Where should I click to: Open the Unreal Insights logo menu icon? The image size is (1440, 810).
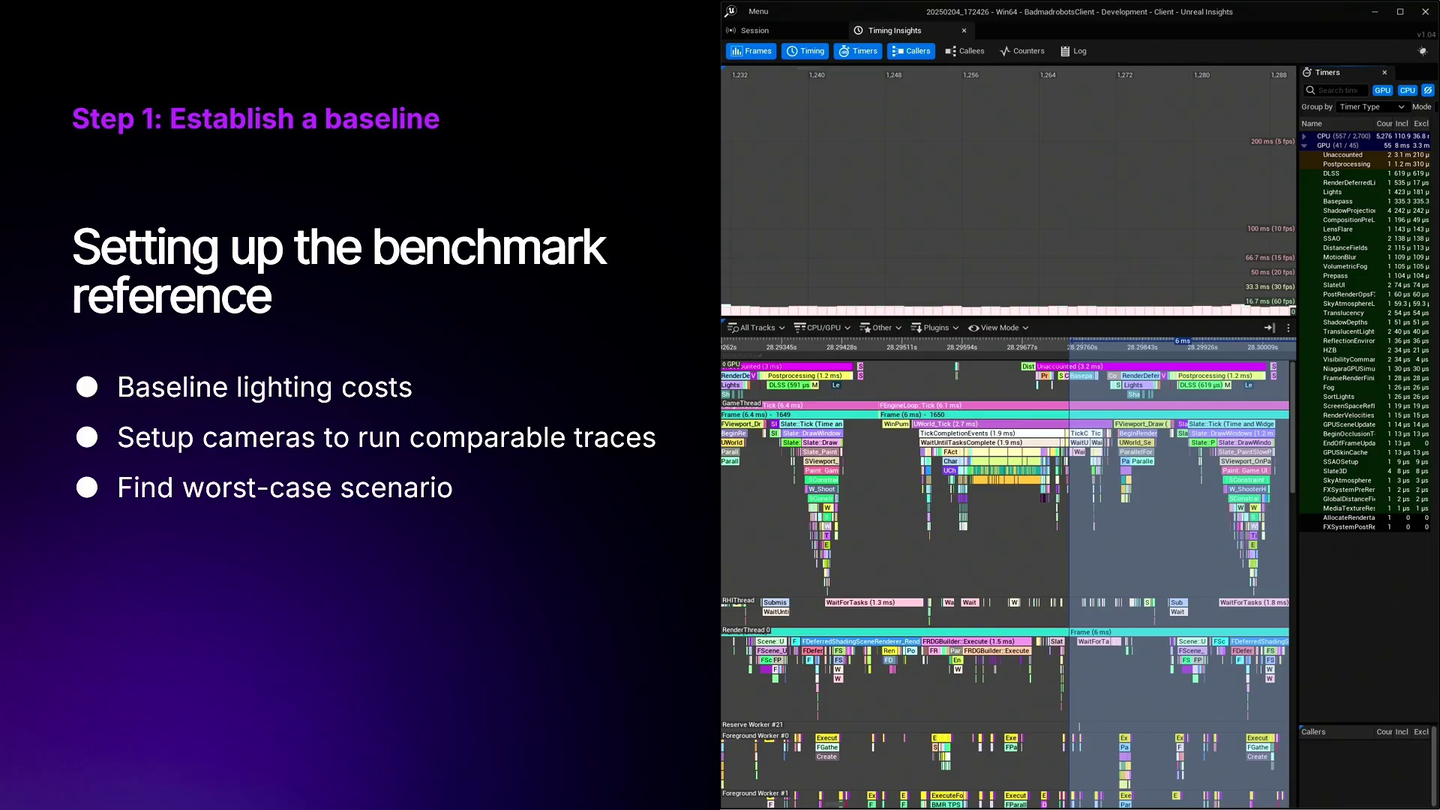click(x=731, y=11)
